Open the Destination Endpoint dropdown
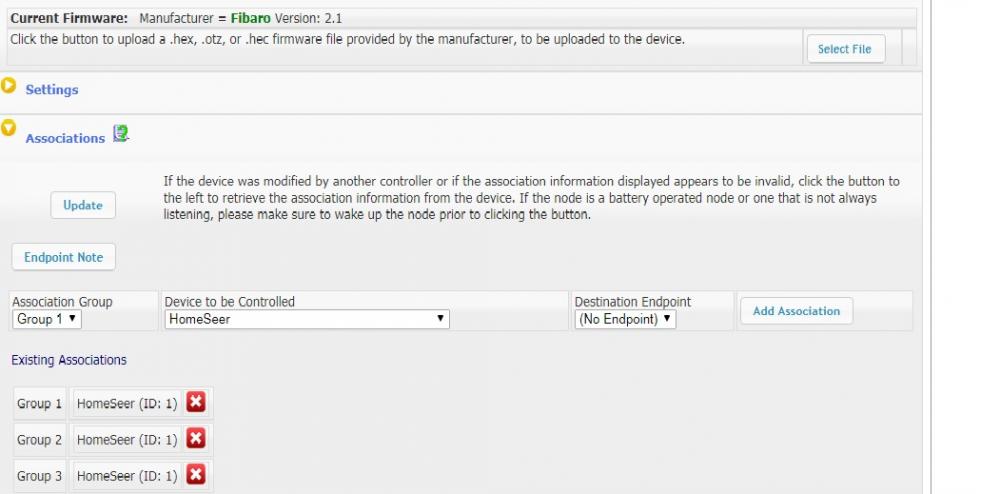 click(x=626, y=319)
